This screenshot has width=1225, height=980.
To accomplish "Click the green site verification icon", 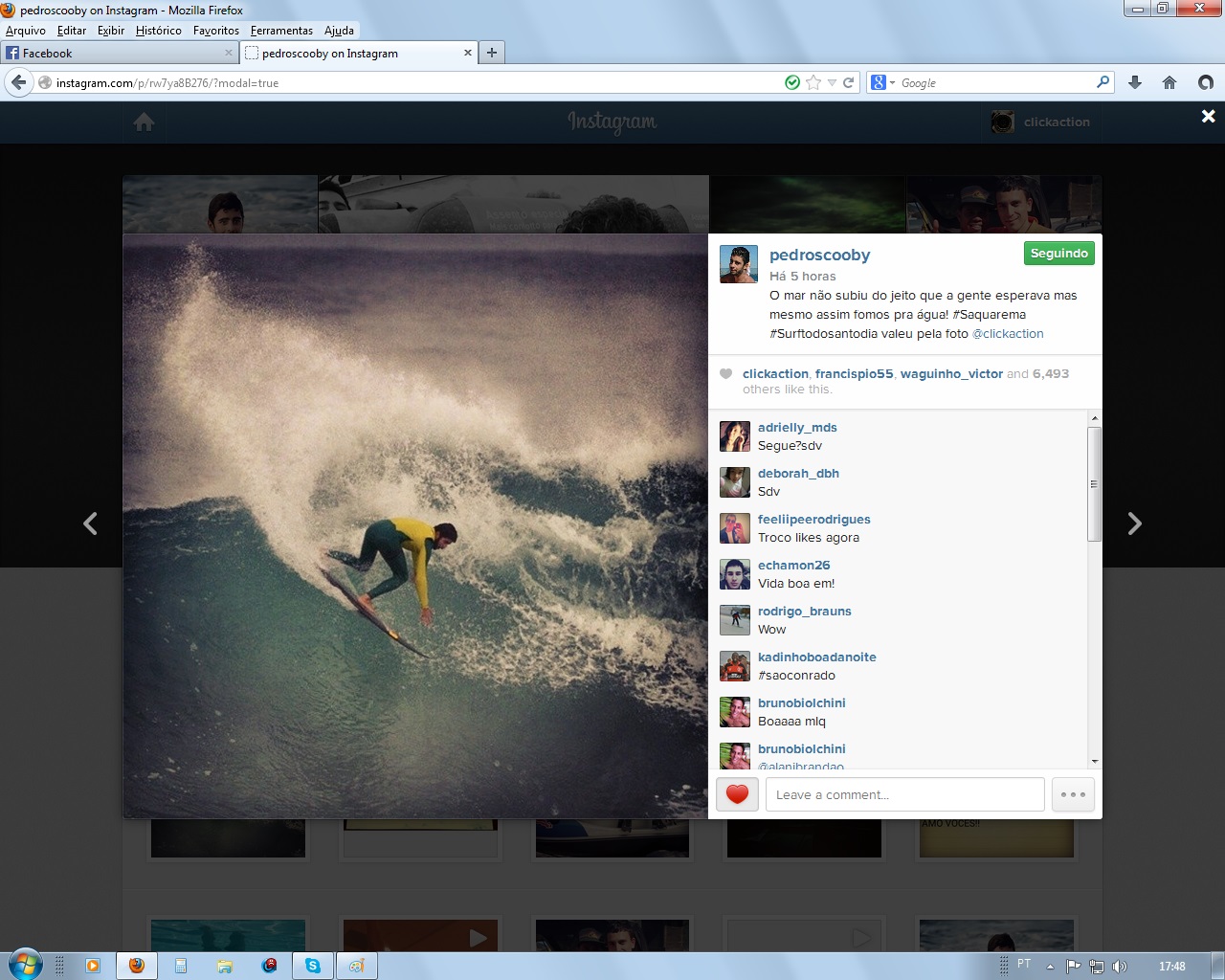I will pos(792,83).
